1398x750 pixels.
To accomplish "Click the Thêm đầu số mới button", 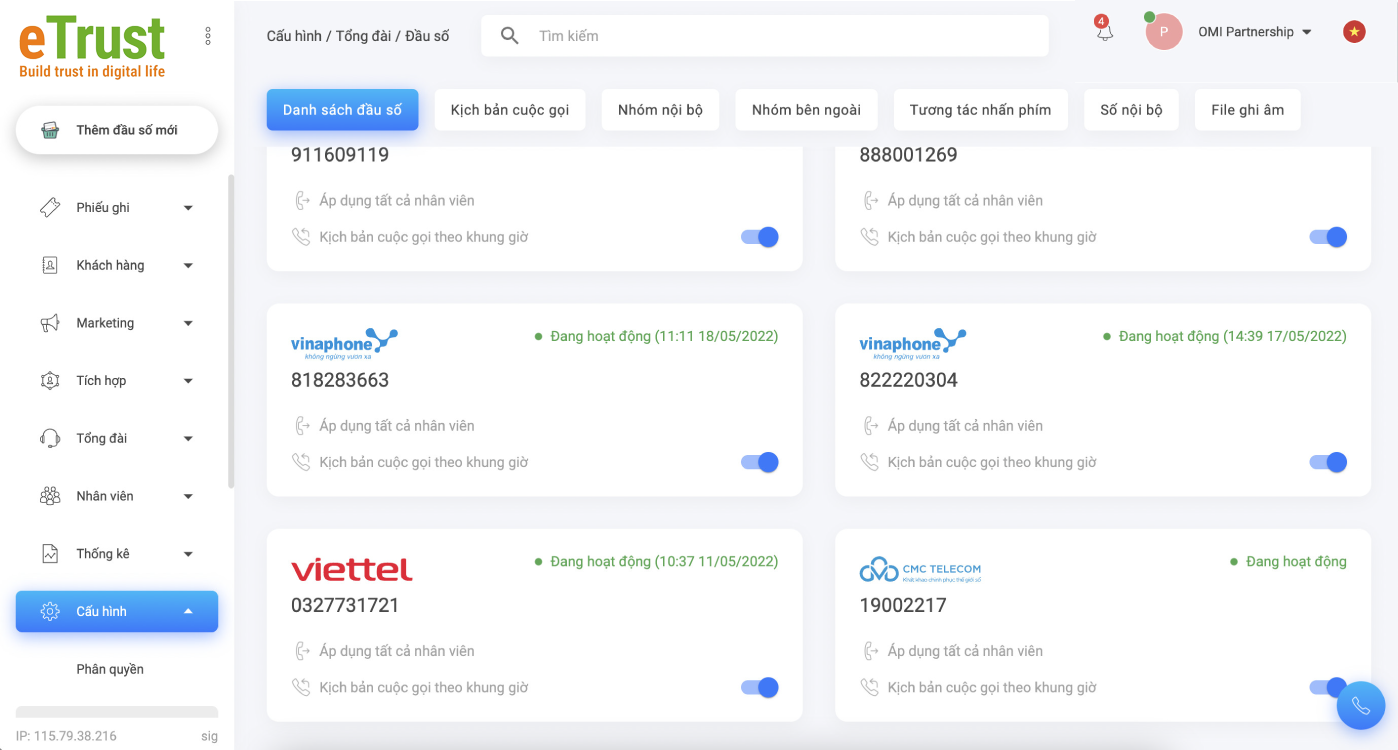I will pyautogui.click(x=117, y=130).
